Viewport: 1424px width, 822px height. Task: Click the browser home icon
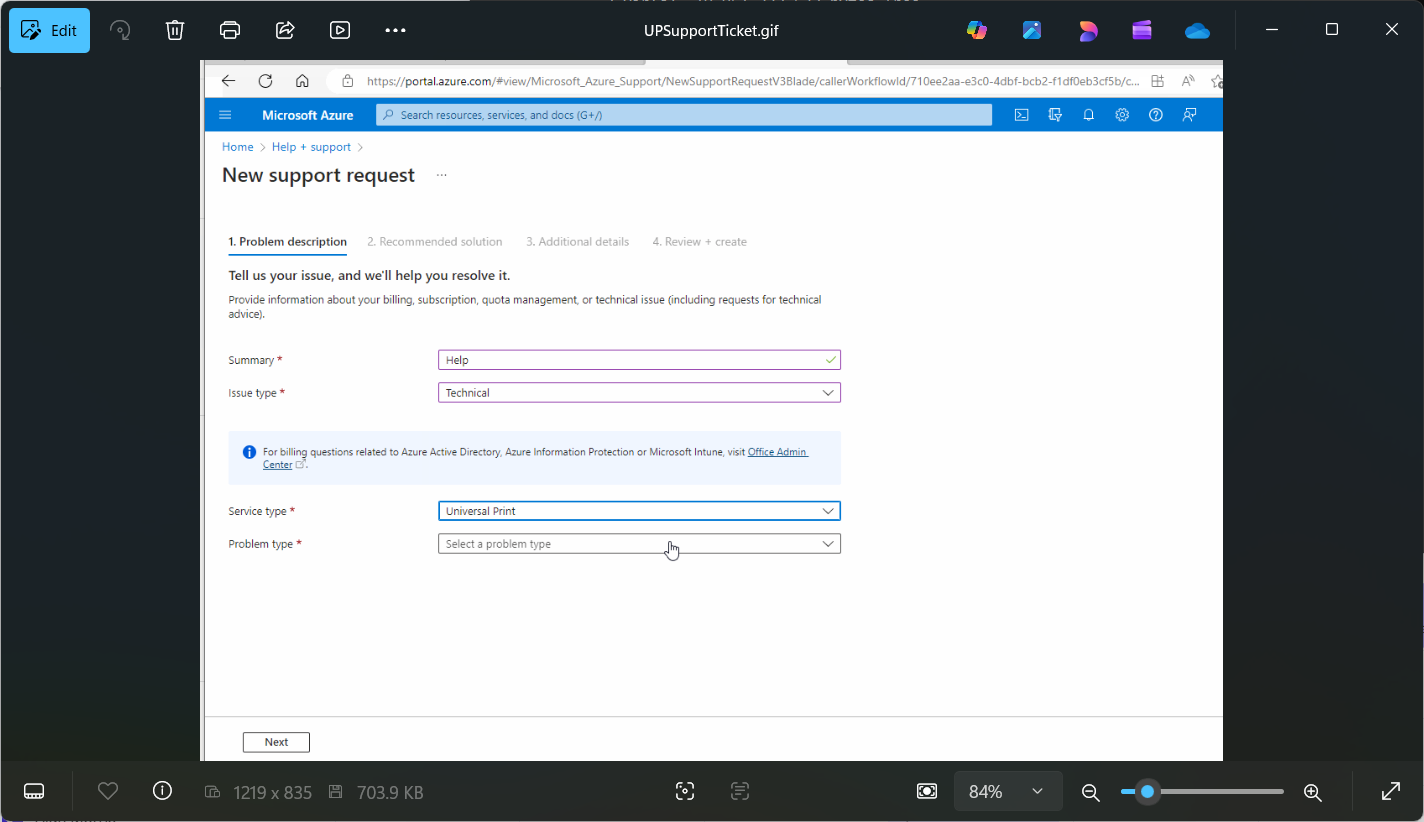(302, 81)
